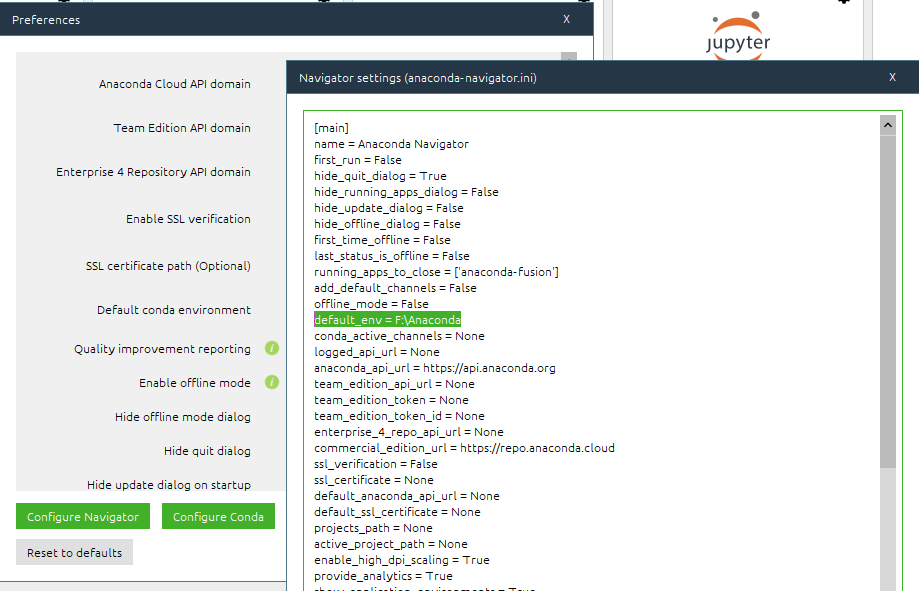Image resolution: width=919 pixels, height=591 pixels.
Task: Click the hide_update_dialog = False line
Action: [x=389, y=208]
